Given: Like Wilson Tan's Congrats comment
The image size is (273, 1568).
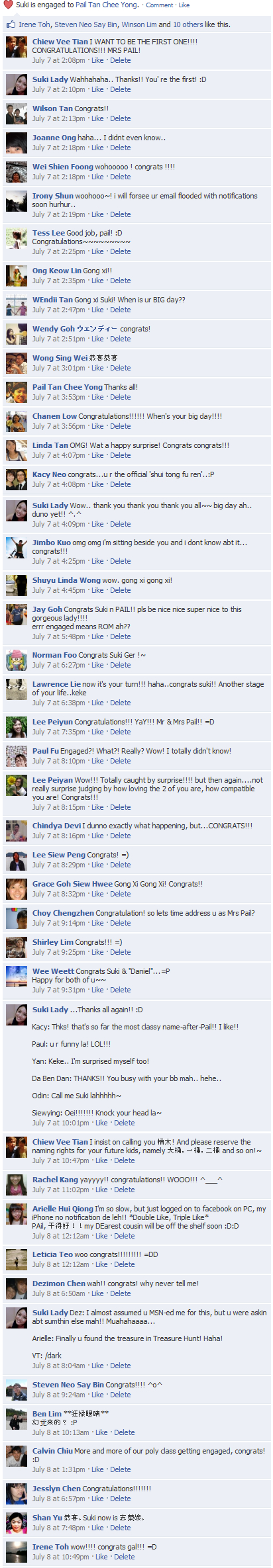Looking at the screenshot, I should pyautogui.click(x=97, y=119).
